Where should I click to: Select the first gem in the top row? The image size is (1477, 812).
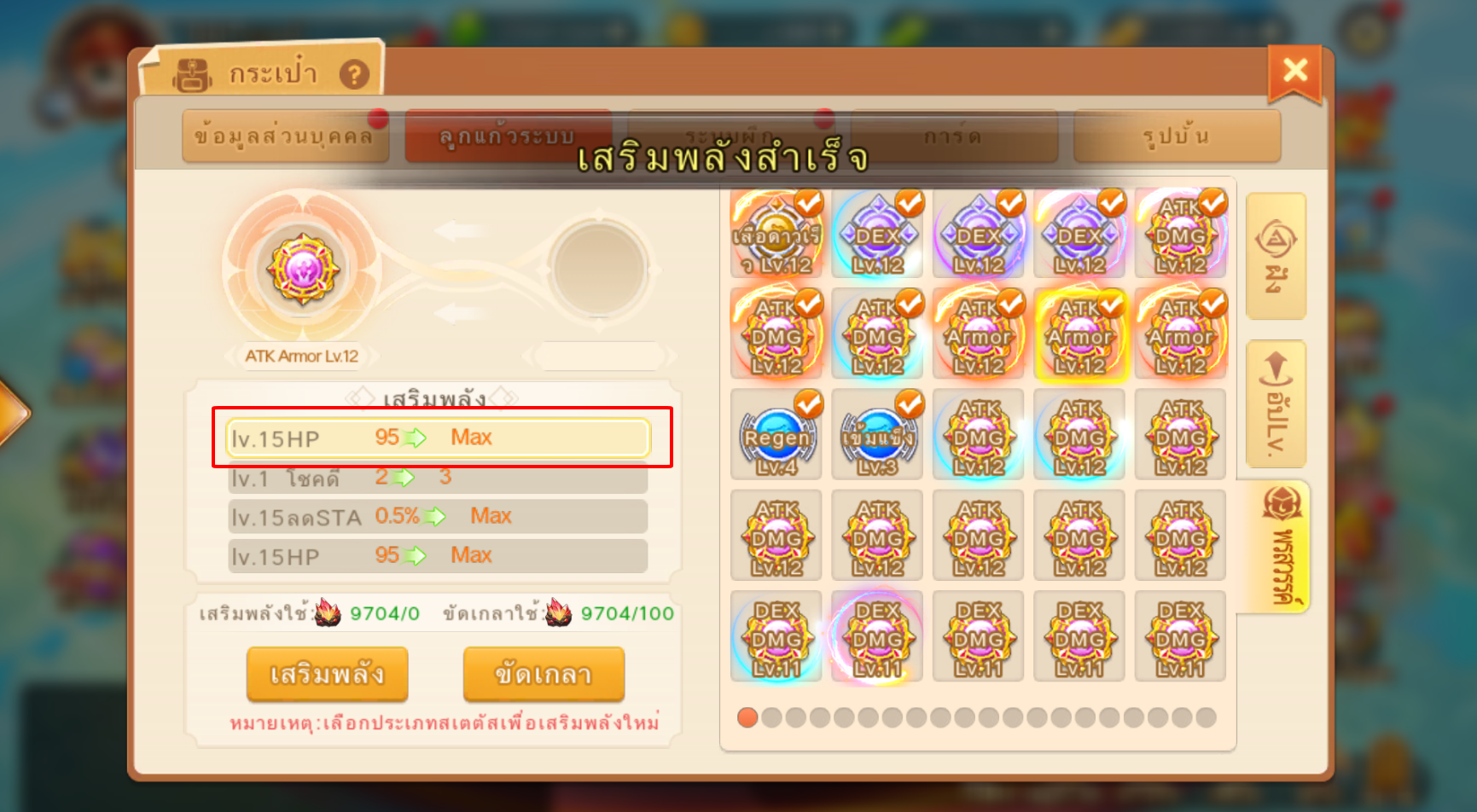tap(776, 232)
